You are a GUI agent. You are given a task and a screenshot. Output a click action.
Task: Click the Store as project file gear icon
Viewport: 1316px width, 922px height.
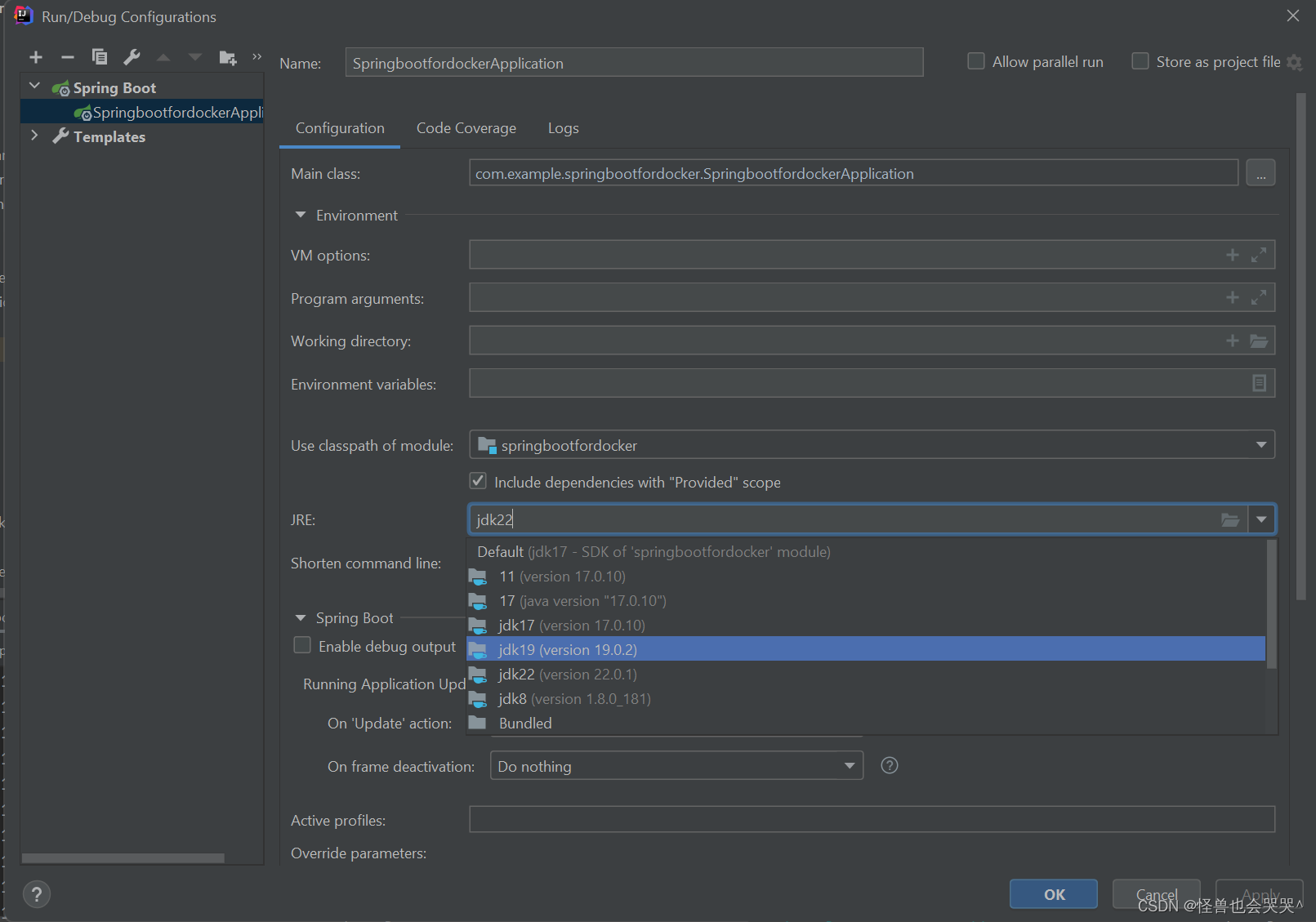(x=1294, y=62)
